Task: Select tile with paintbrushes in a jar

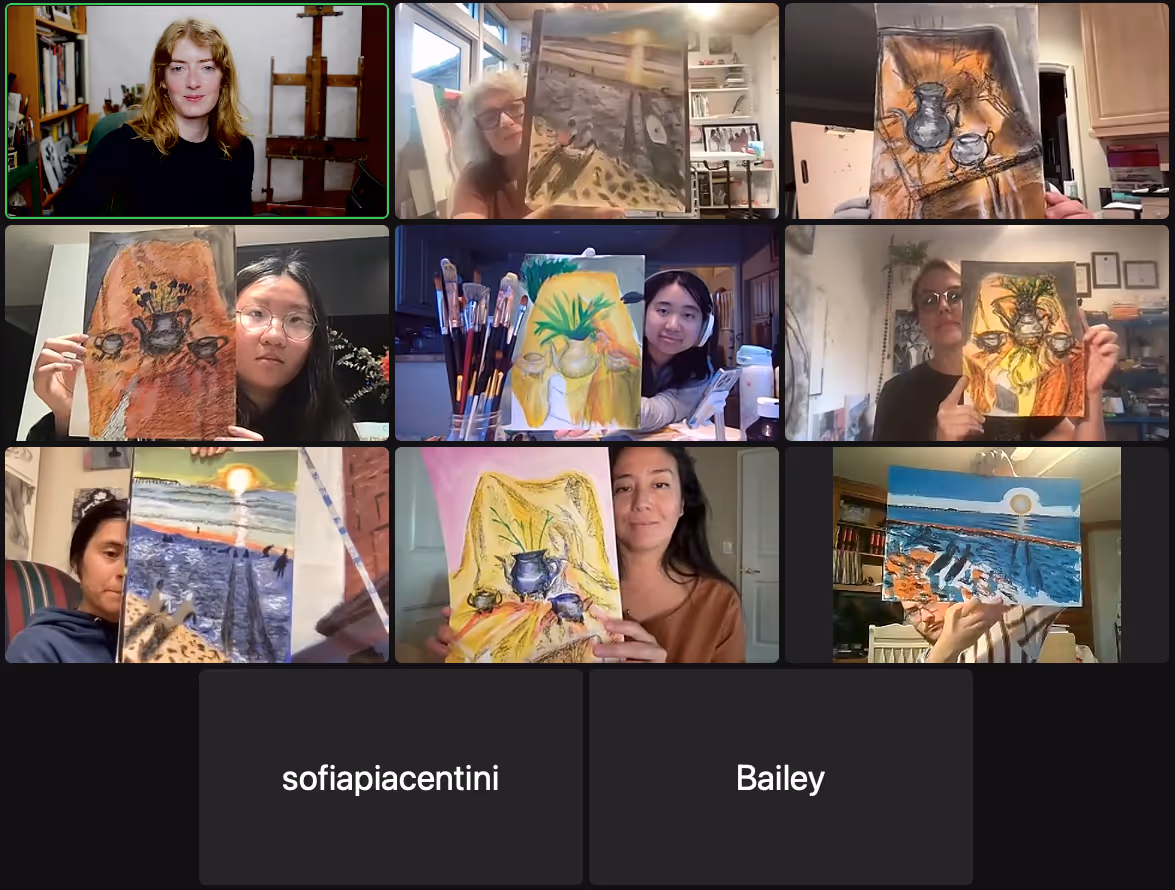Action: coord(587,333)
